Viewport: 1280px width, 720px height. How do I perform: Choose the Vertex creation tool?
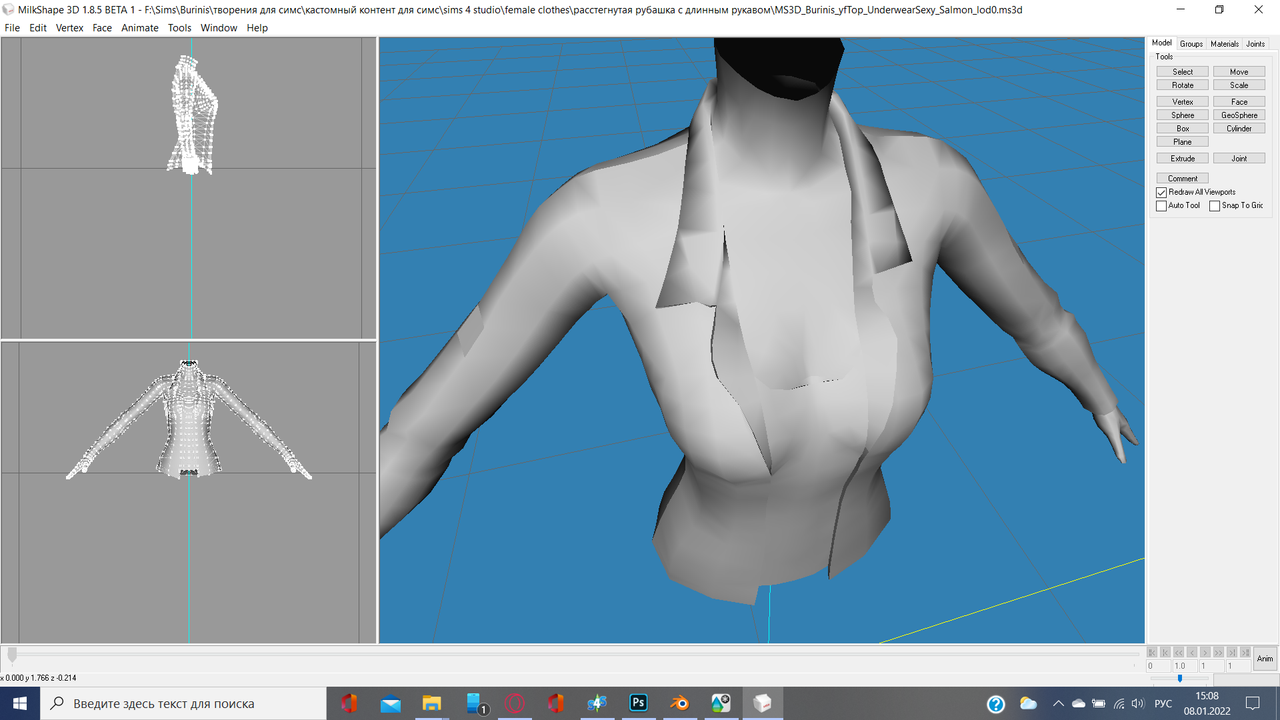1183,102
